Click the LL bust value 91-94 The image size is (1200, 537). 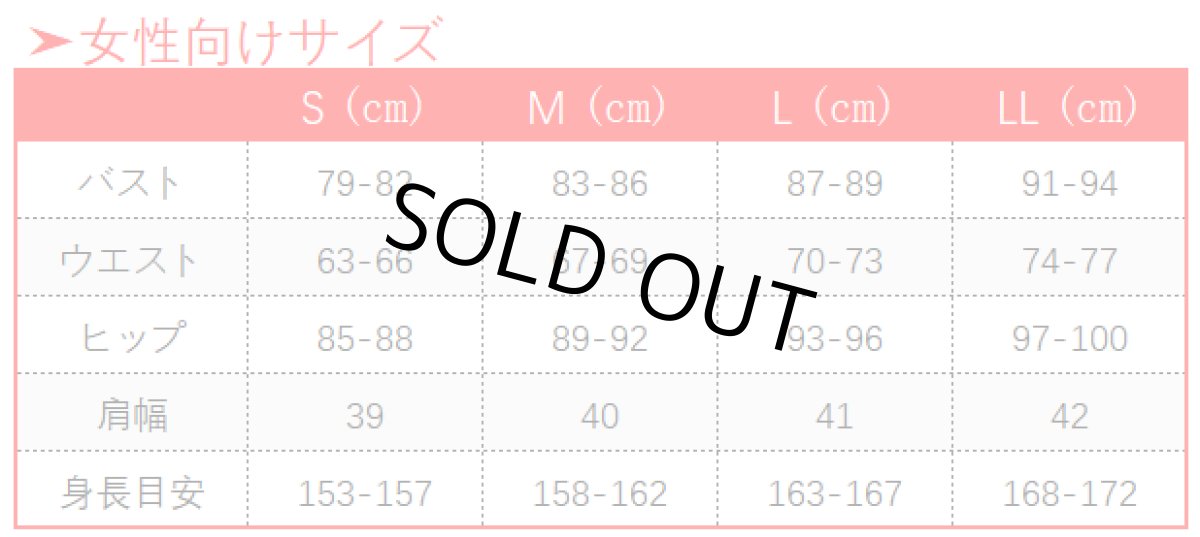[x=1069, y=184]
